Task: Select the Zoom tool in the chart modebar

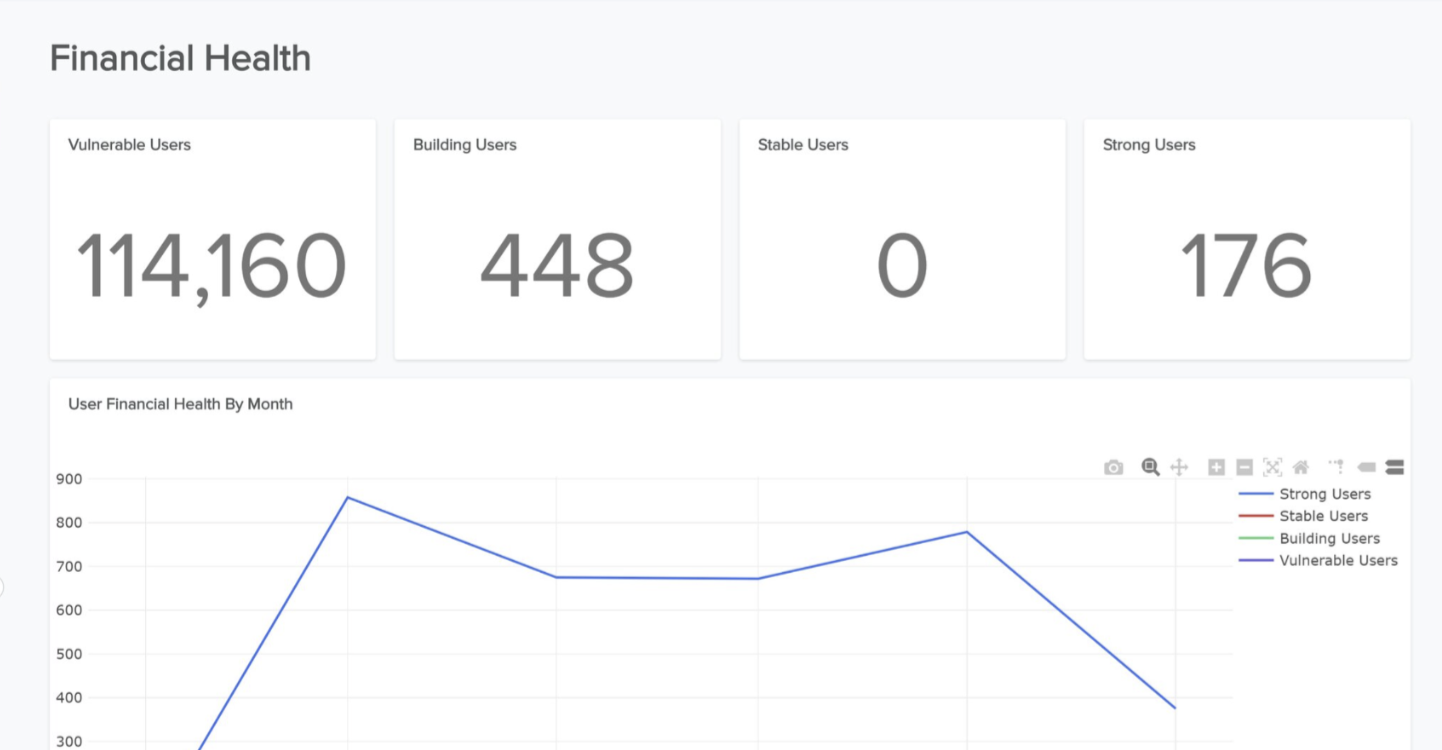Action: pyautogui.click(x=1150, y=466)
